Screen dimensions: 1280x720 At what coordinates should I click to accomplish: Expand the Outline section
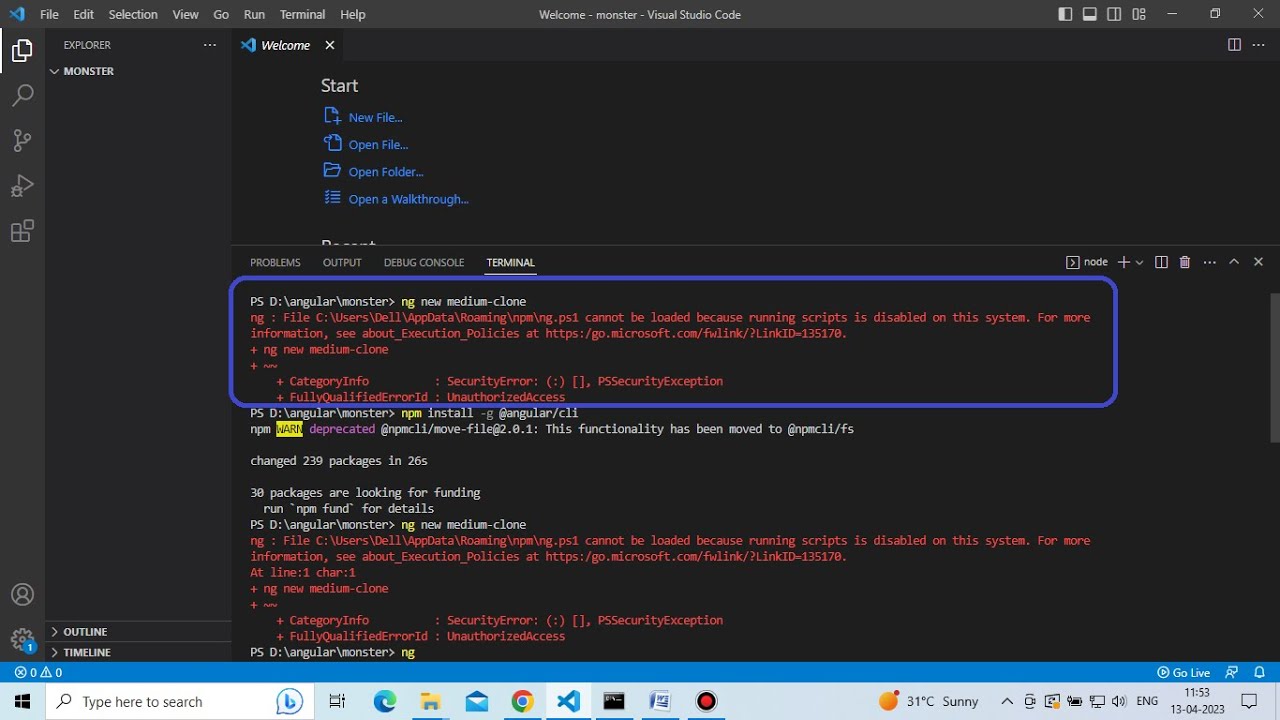[x=138, y=631]
